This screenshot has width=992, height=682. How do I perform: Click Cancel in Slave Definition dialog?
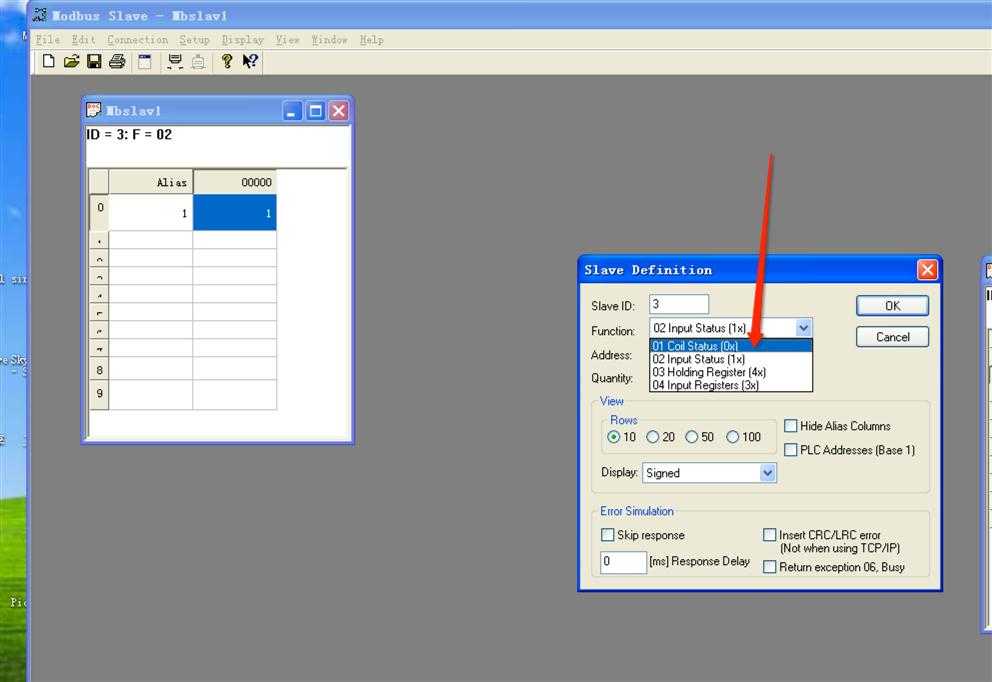pos(892,337)
